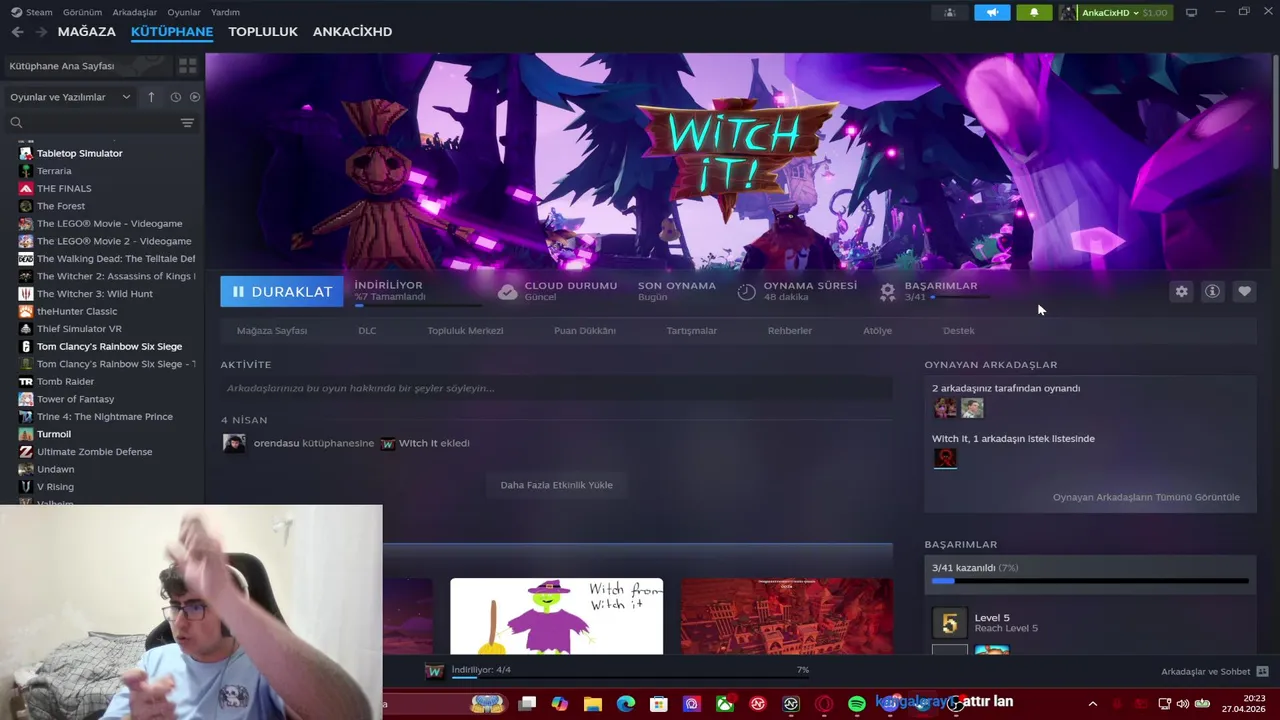Open the Arkadaşlar menu

(134, 12)
